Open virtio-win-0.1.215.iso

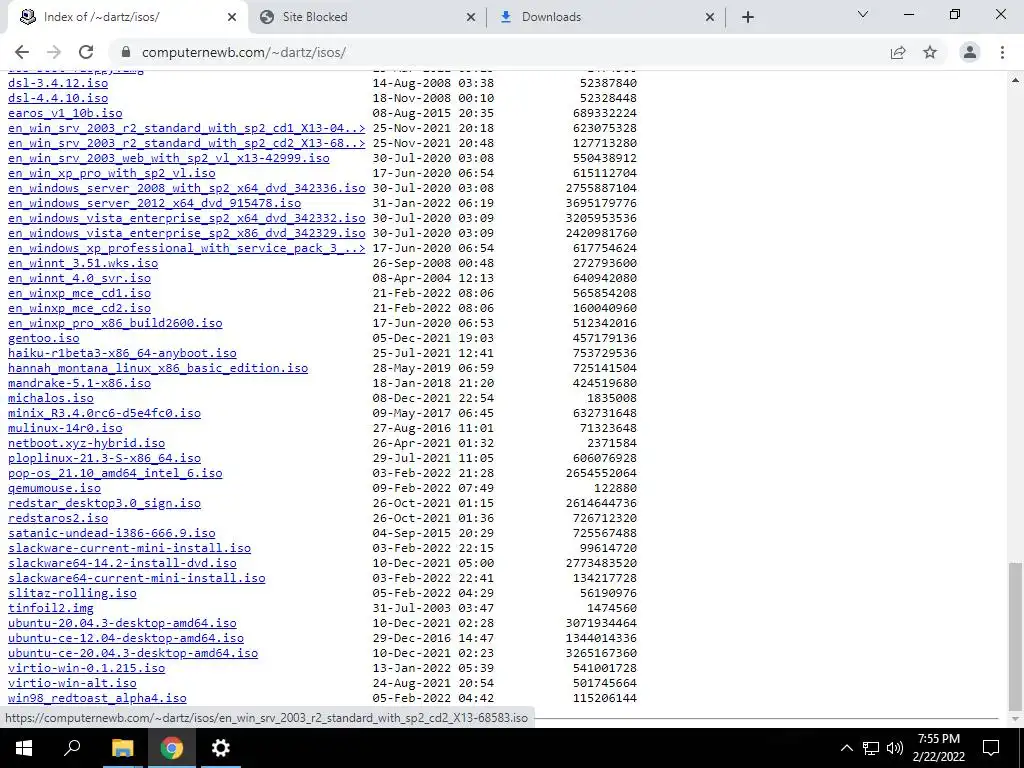click(x=86, y=669)
